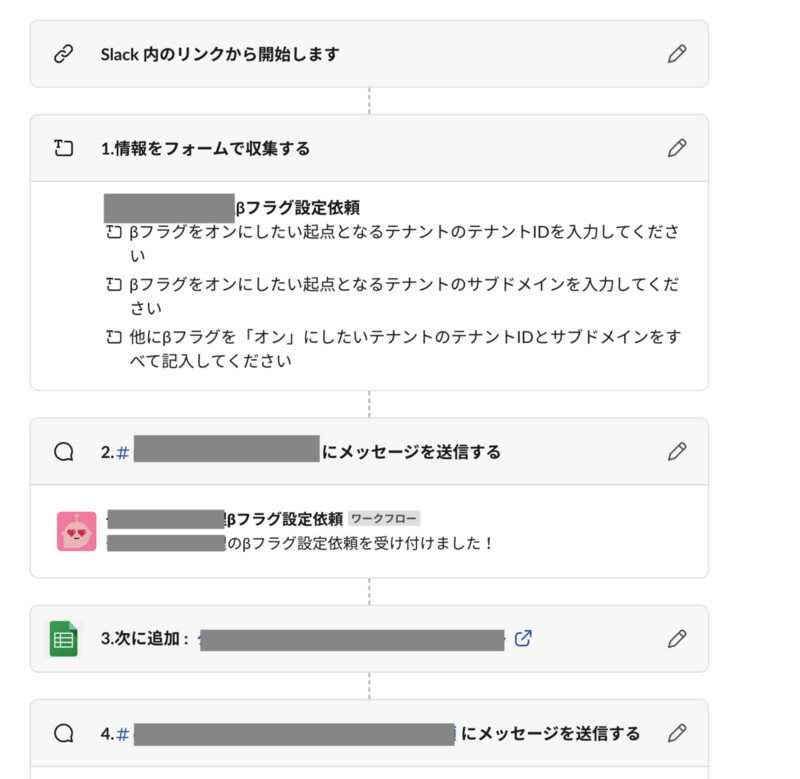Screen dimensions: 800x779
Task: Edit the step 1 information form
Action: click(x=677, y=147)
